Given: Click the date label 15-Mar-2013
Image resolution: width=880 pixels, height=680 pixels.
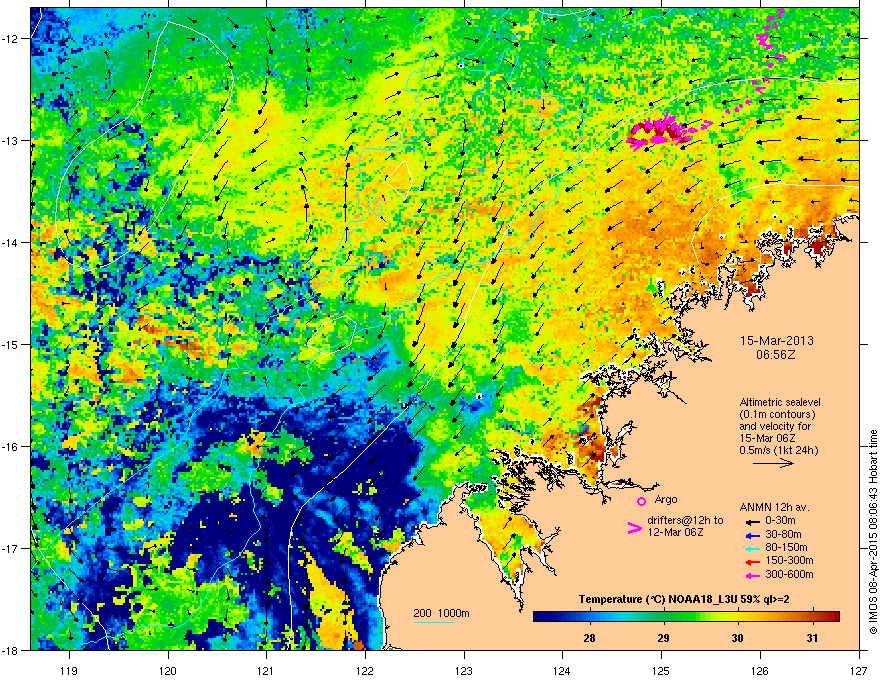Looking at the screenshot, I should (x=777, y=341).
